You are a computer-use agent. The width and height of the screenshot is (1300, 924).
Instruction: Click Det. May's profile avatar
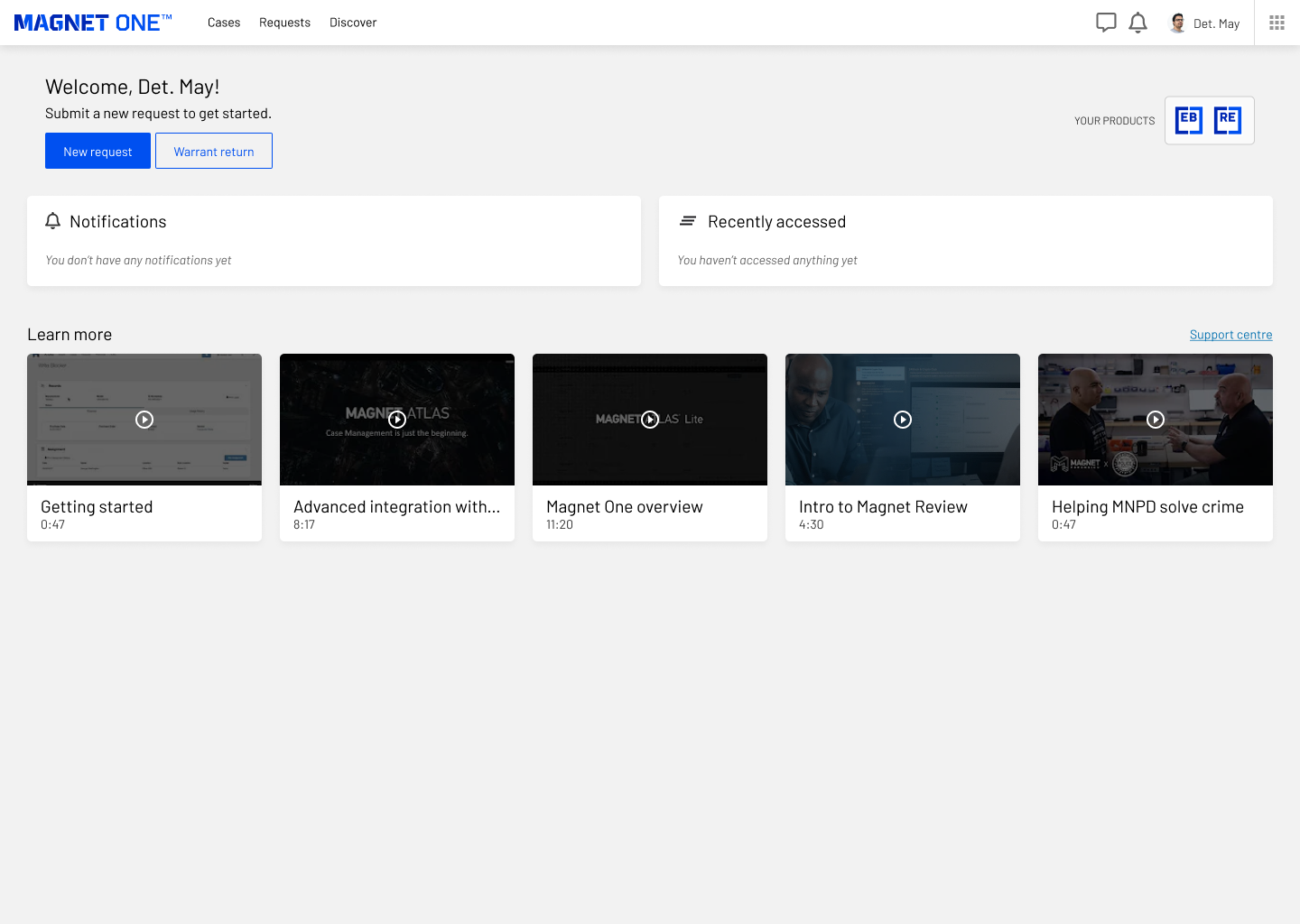tap(1177, 23)
